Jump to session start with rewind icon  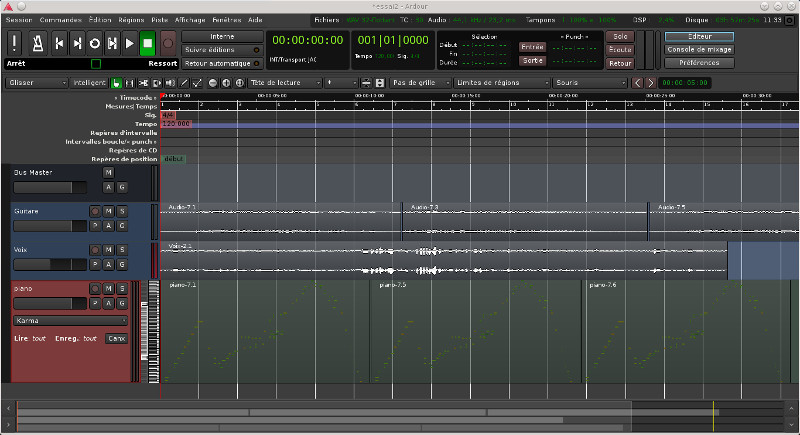click(x=59, y=43)
